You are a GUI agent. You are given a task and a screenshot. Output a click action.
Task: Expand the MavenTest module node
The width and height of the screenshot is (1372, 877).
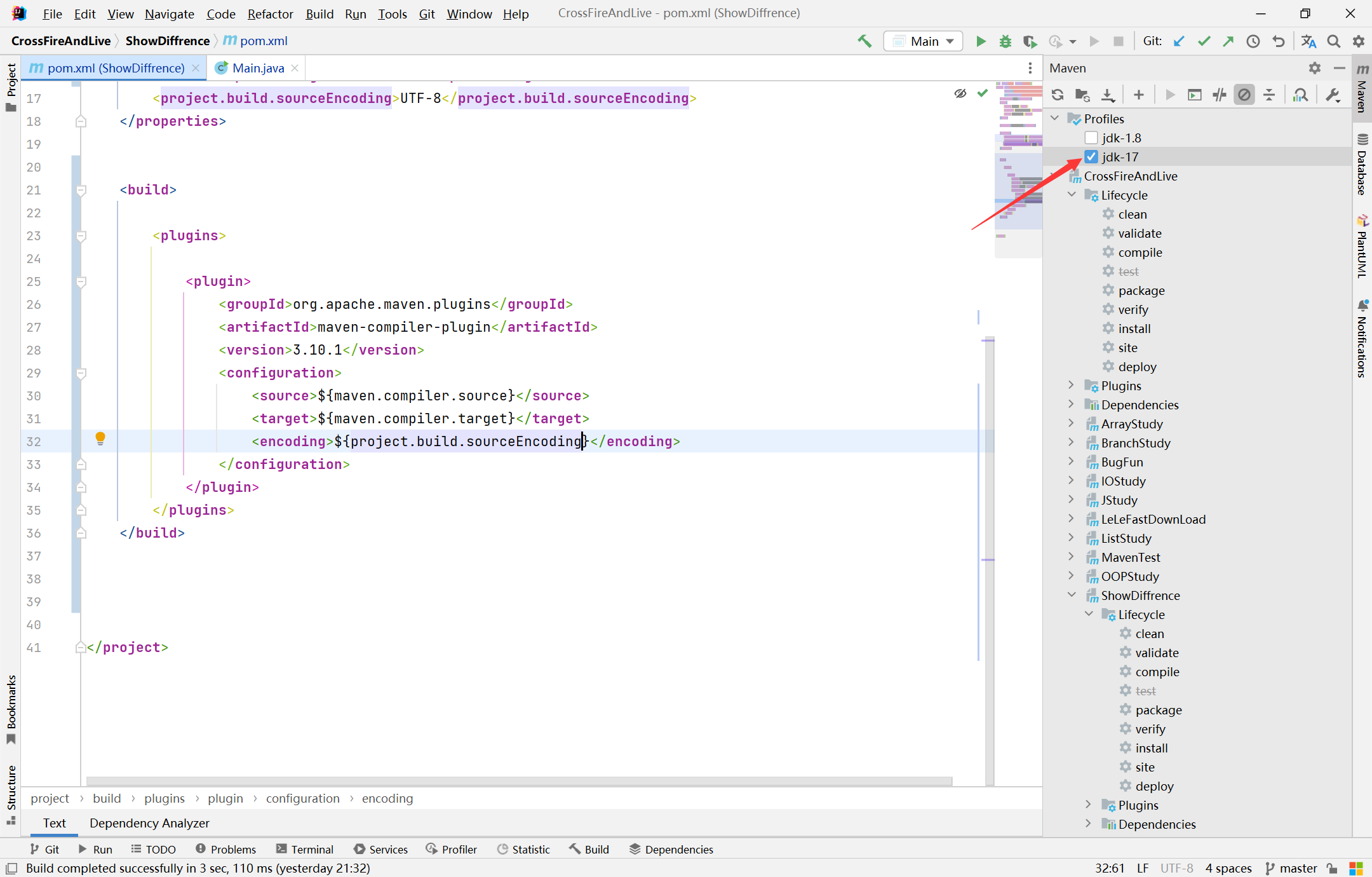(1072, 557)
